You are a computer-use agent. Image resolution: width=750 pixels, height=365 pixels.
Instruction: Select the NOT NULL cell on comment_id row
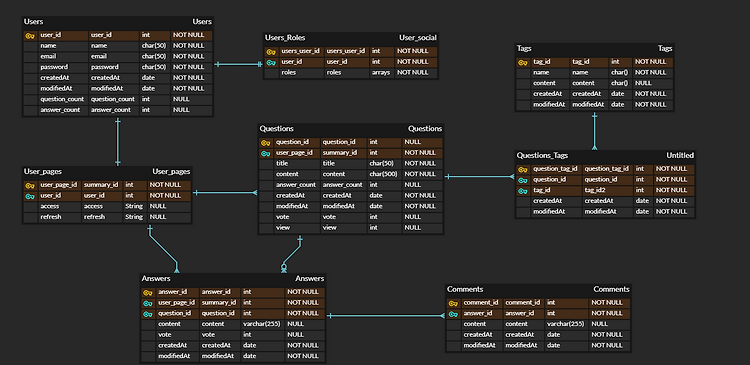click(x=610, y=302)
